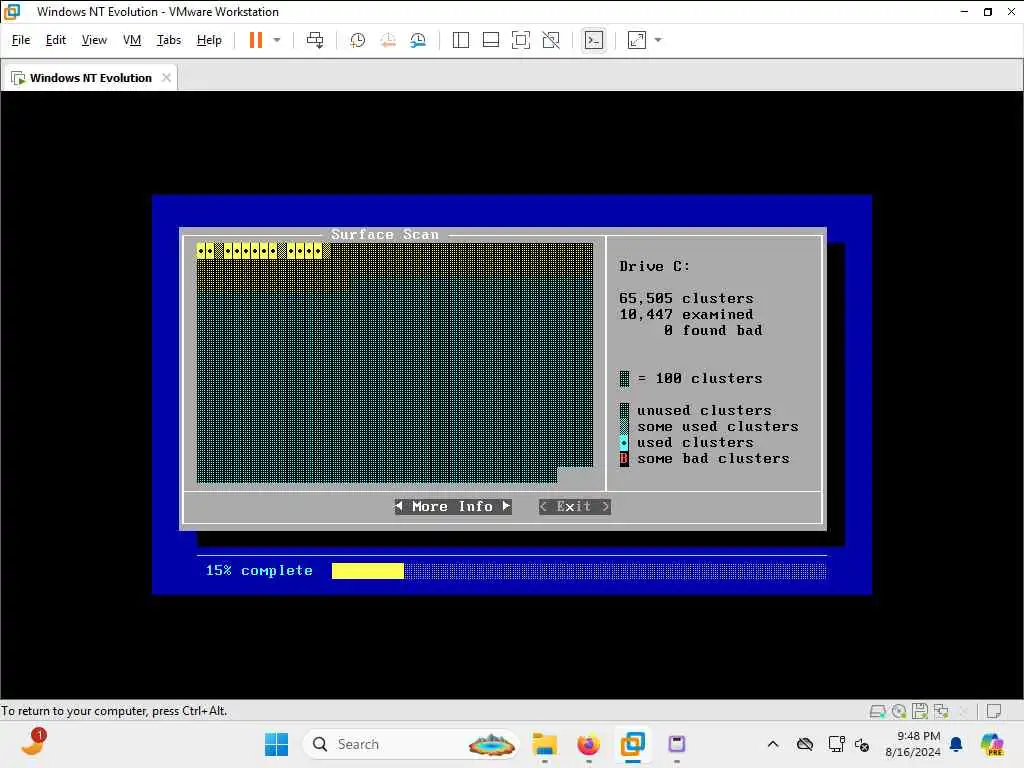
Task: Open the Tabs menu
Action: [168, 40]
